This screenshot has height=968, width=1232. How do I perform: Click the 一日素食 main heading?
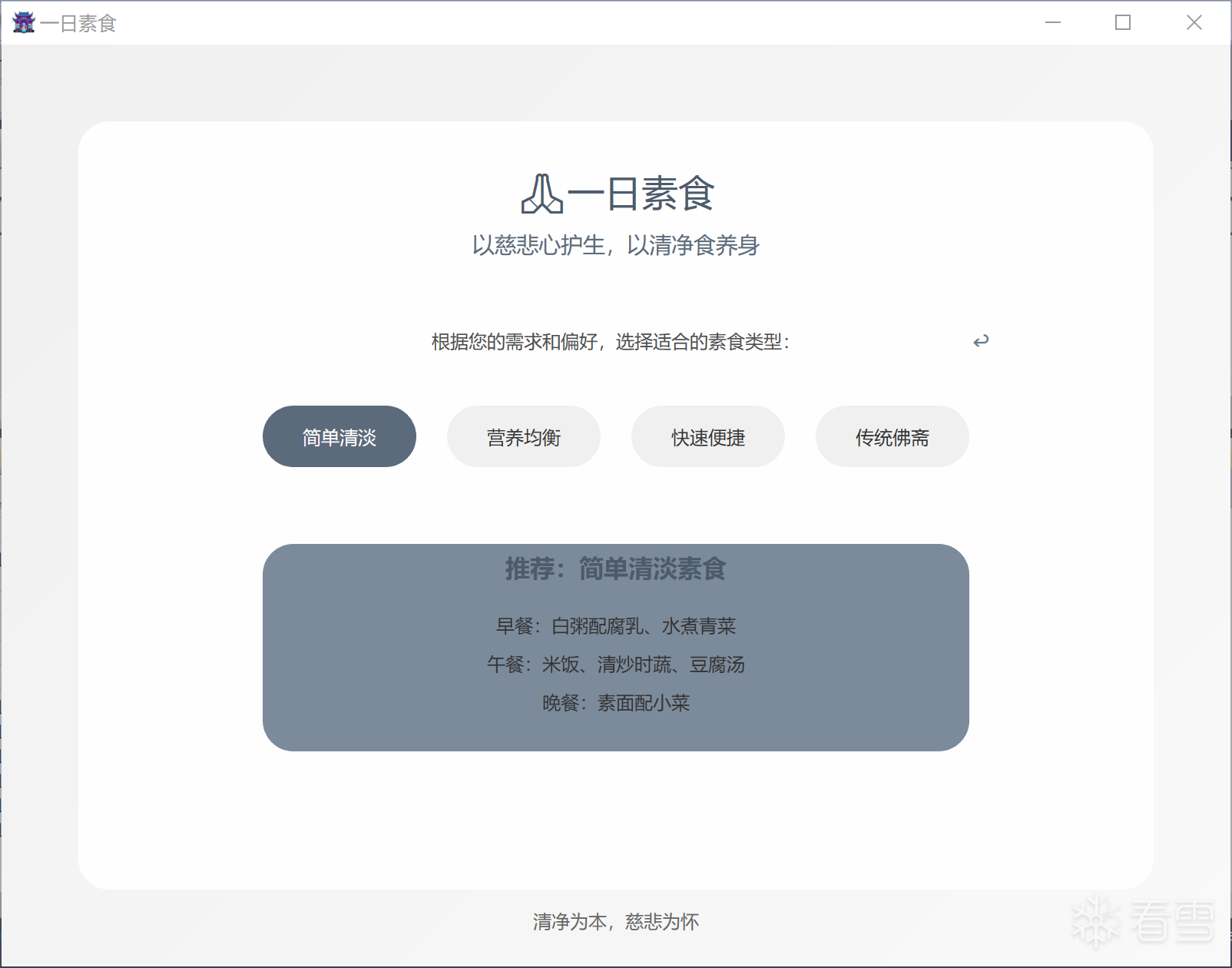pyautogui.click(x=641, y=194)
